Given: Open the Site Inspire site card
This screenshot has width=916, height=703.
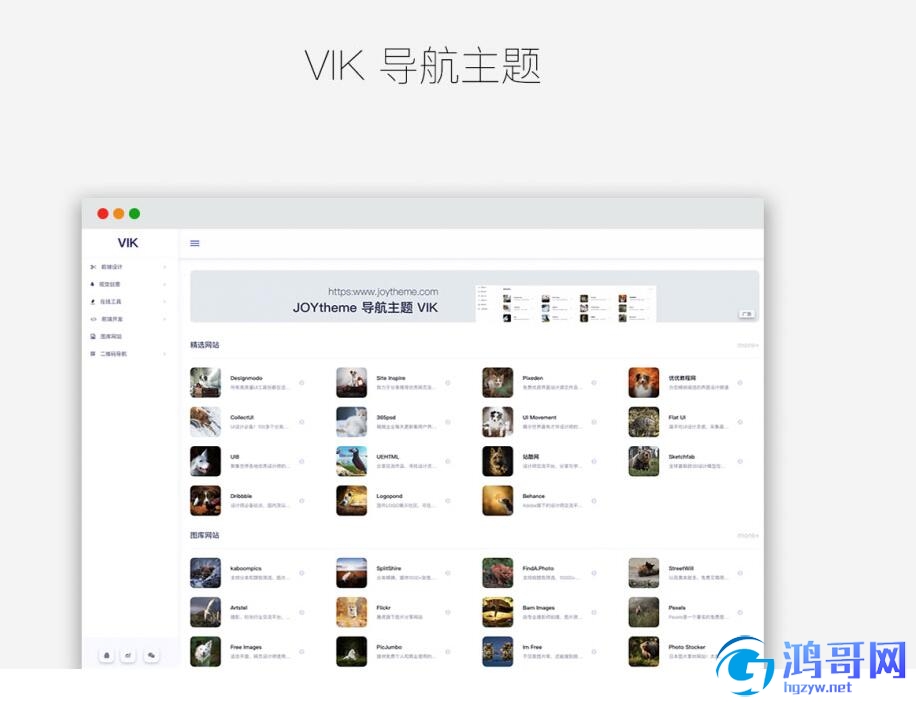Looking at the screenshot, I should coord(394,382).
